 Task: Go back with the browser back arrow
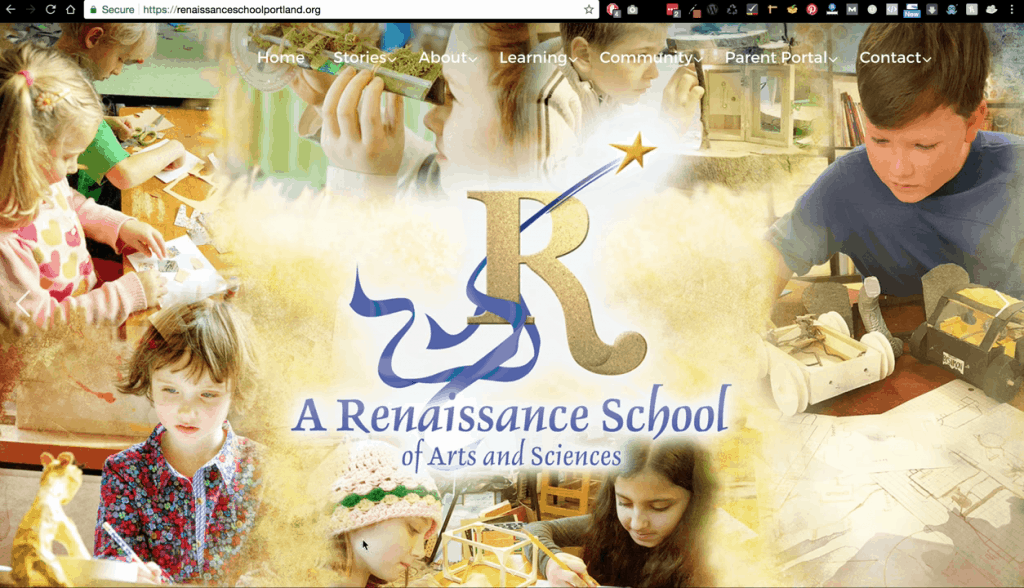(10, 9)
